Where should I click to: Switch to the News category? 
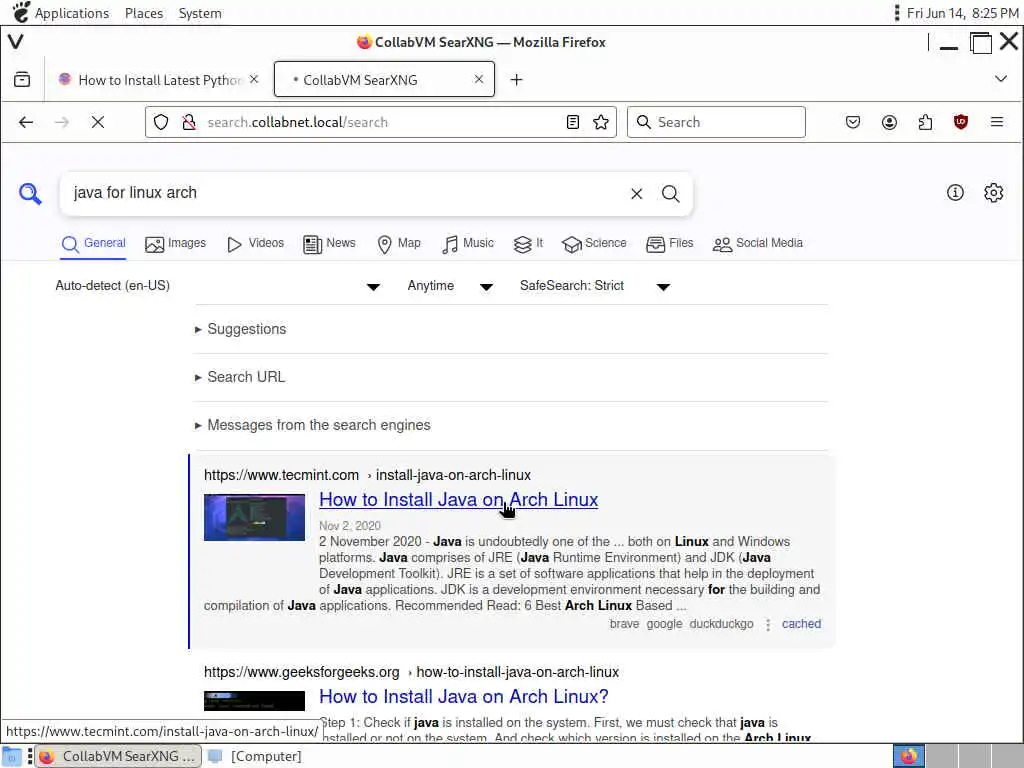(329, 244)
